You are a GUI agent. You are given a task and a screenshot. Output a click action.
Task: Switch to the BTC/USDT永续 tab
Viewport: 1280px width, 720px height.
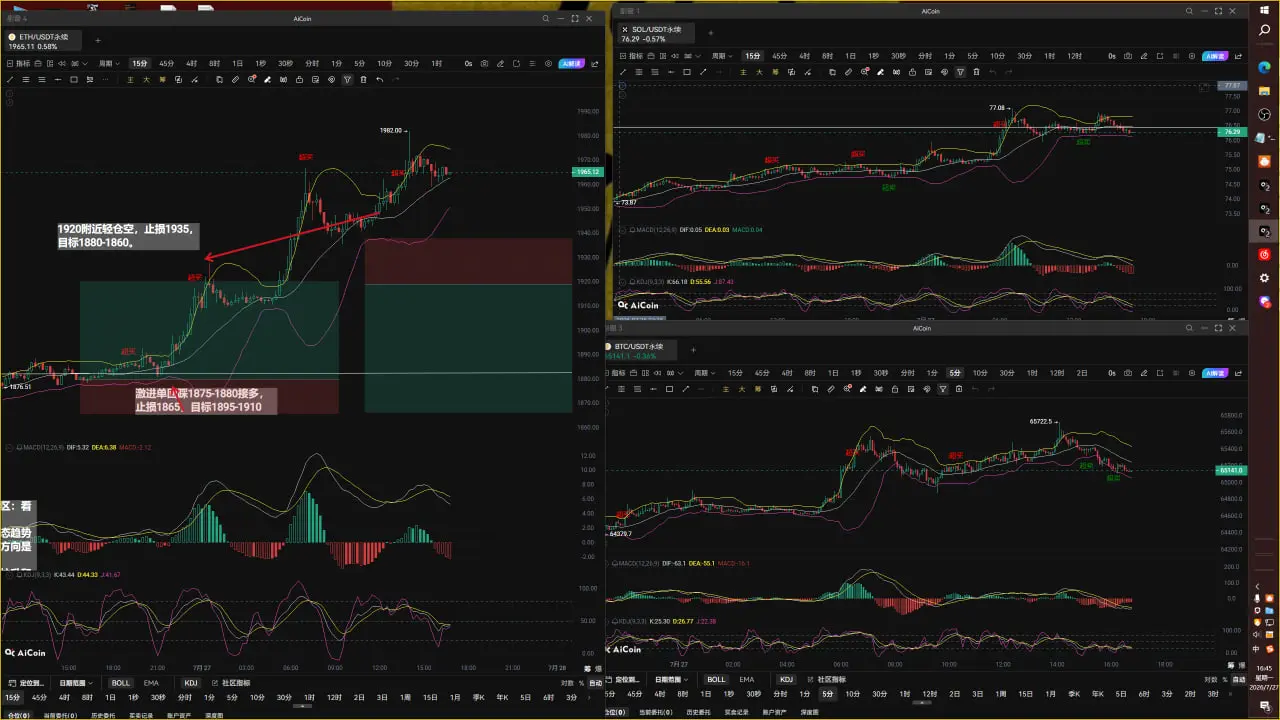639,349
